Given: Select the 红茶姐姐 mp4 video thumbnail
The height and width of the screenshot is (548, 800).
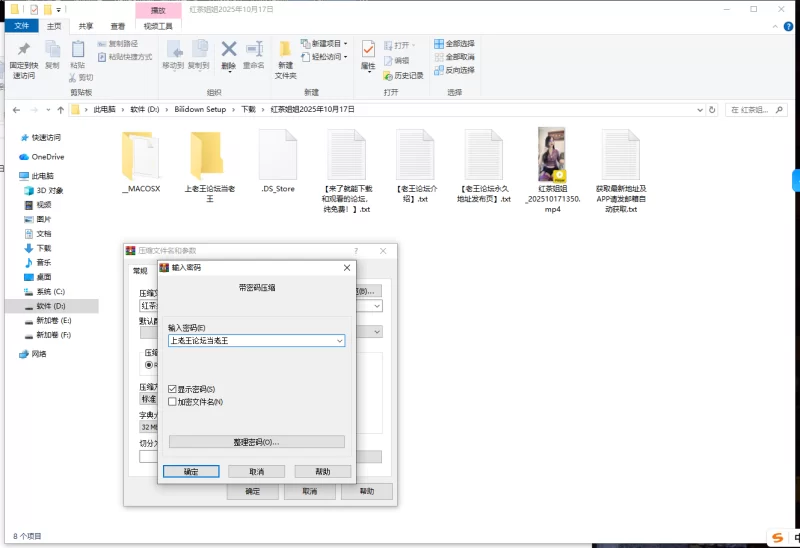Looking at the screenshot, I should click(552, 153).
